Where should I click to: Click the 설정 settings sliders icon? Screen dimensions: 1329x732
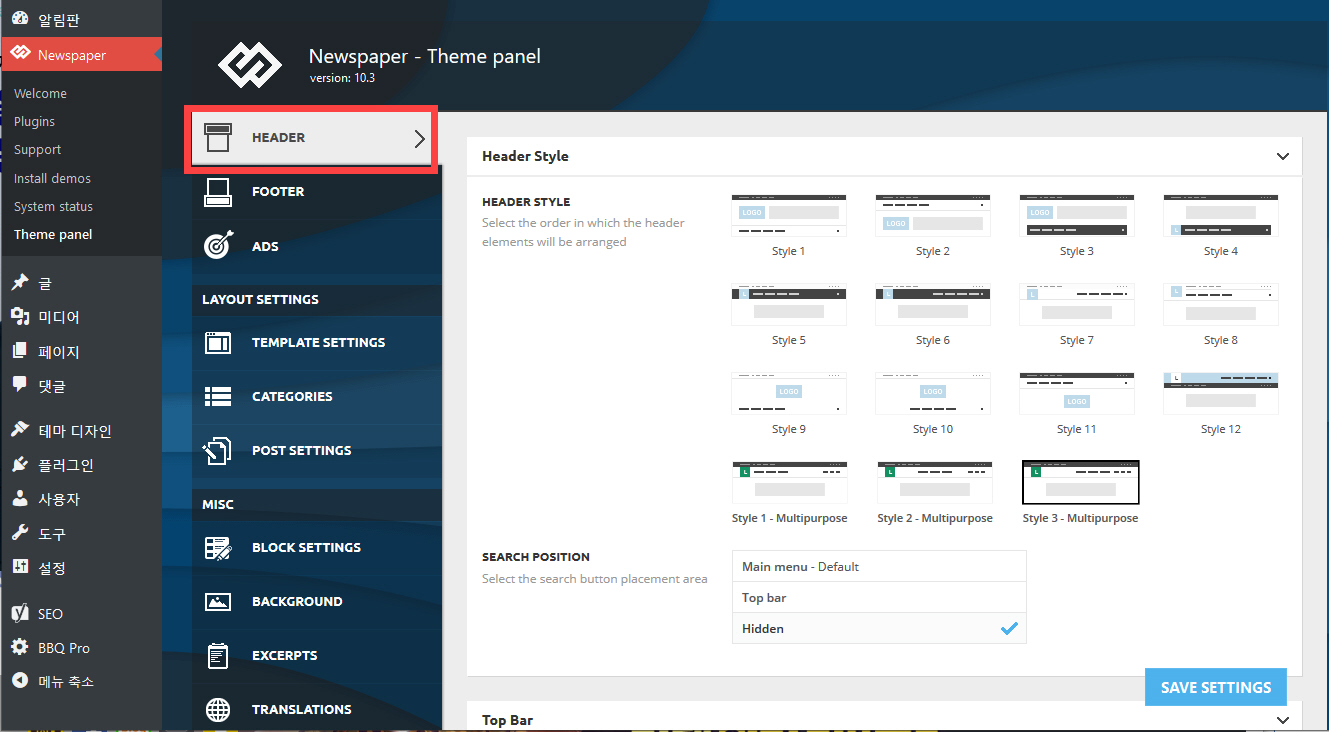20,567
